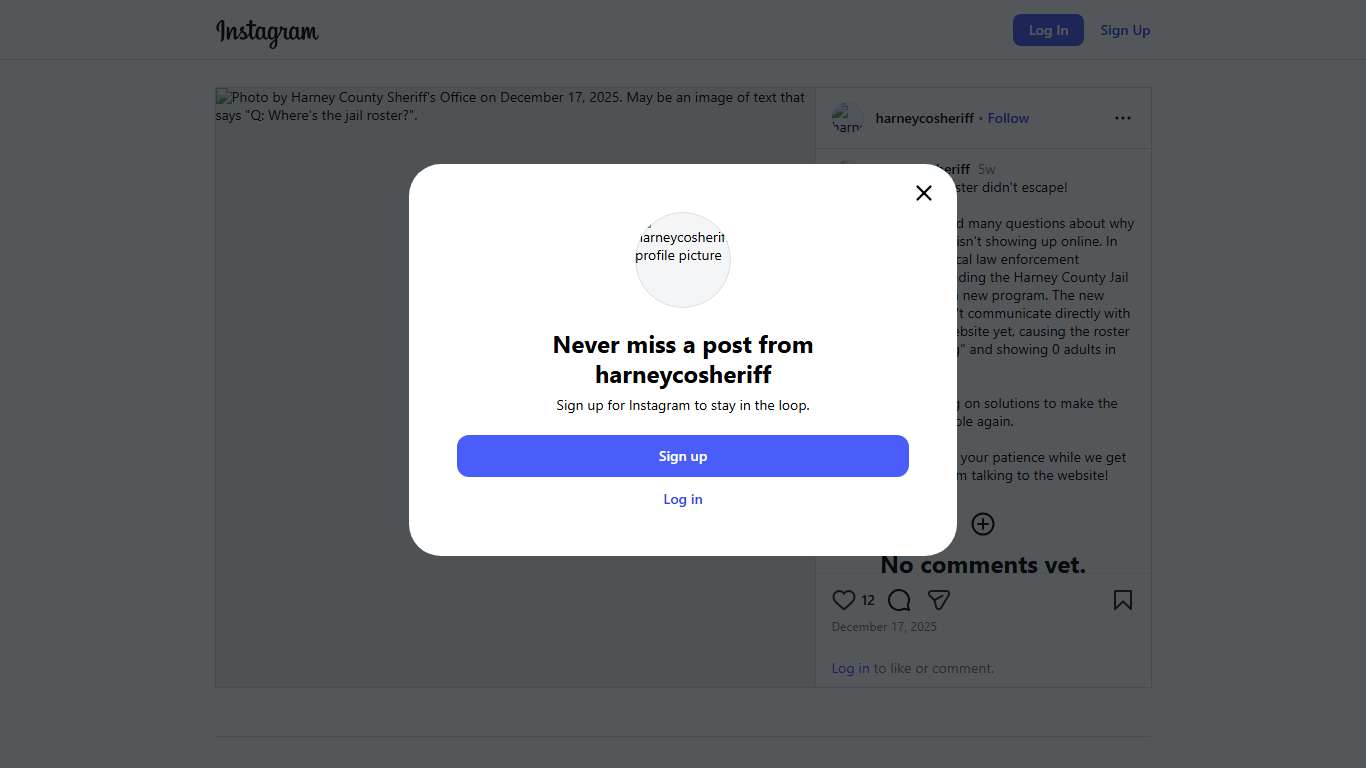
Task: Like the post with the heart icon
Action: 844,600
